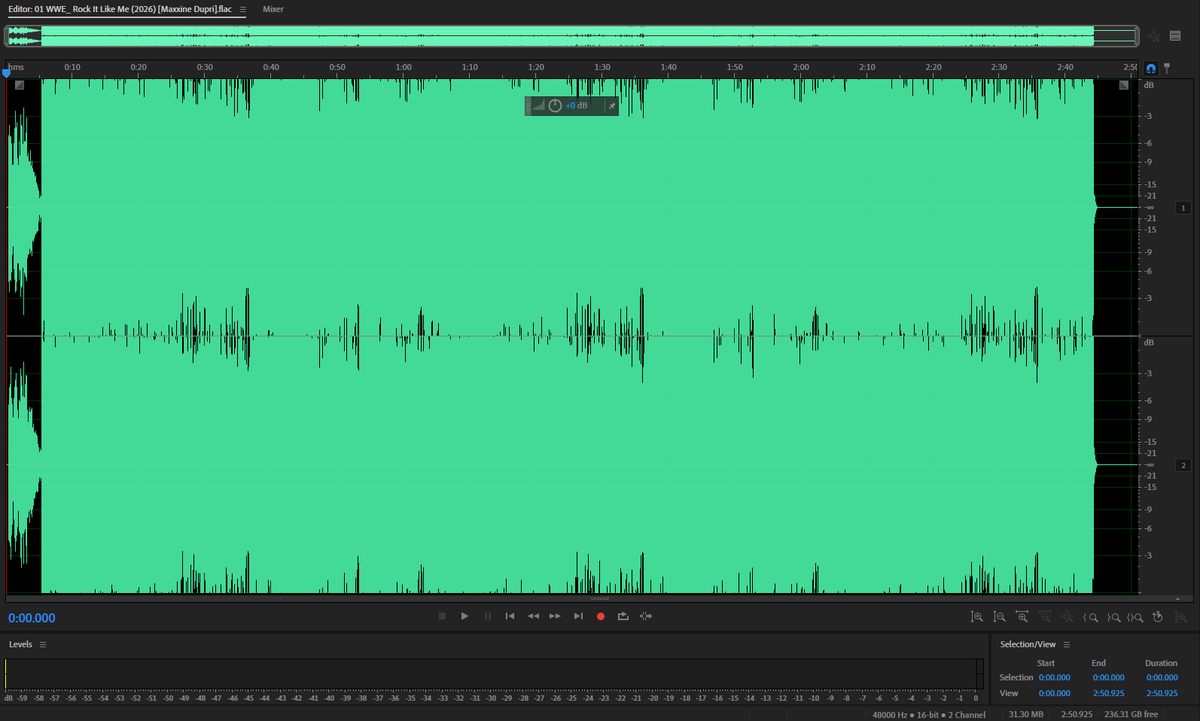Image resolution: width=1200 pixels, height=721 pixels.
Task: Click the View Duration field
Action: (x=1162, y=692)
